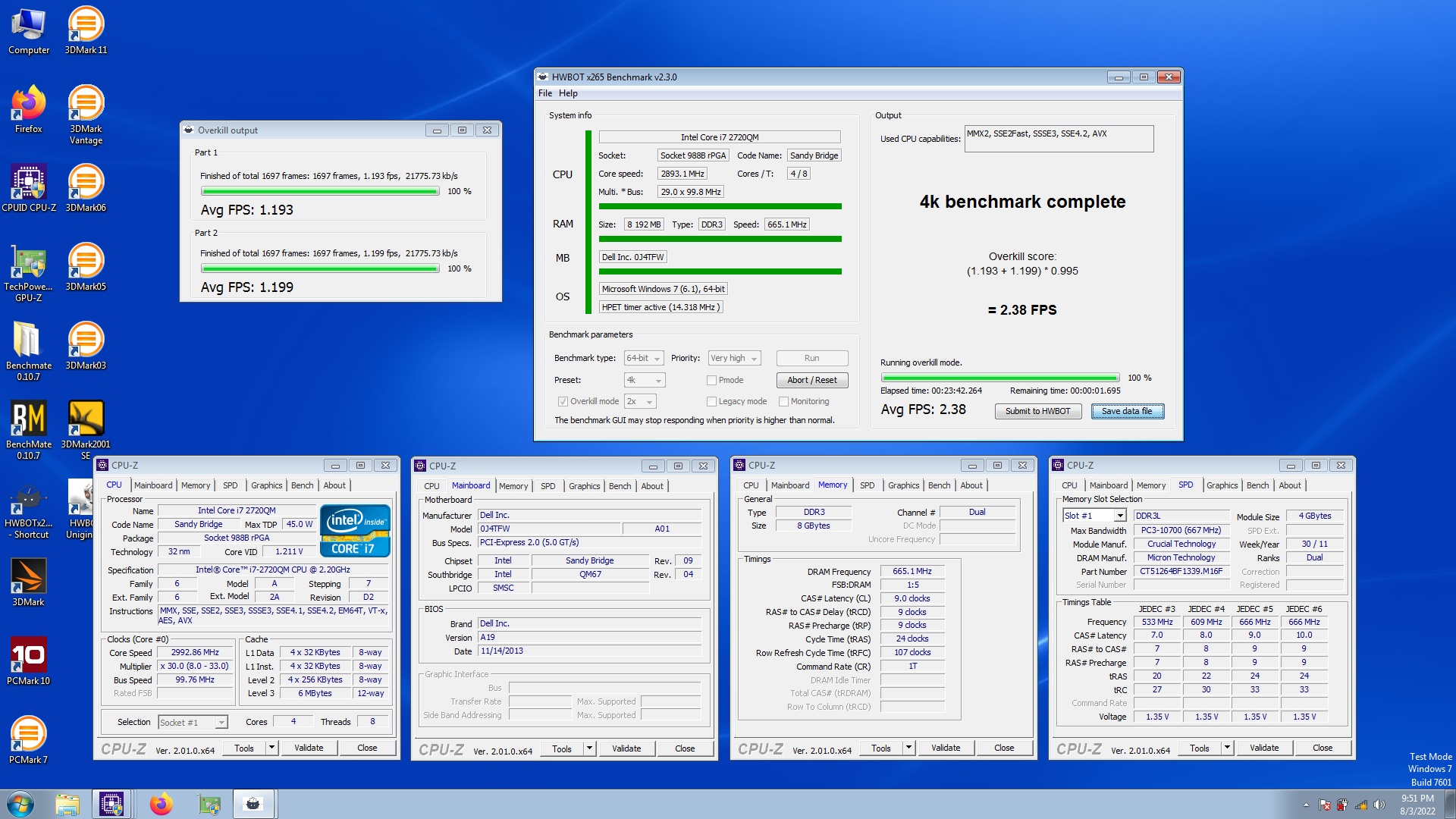This screenshot has height=819, width=1456.
Task: Open the PCMark 7 desktop shortcut
Action: click(x=29, y=740)
